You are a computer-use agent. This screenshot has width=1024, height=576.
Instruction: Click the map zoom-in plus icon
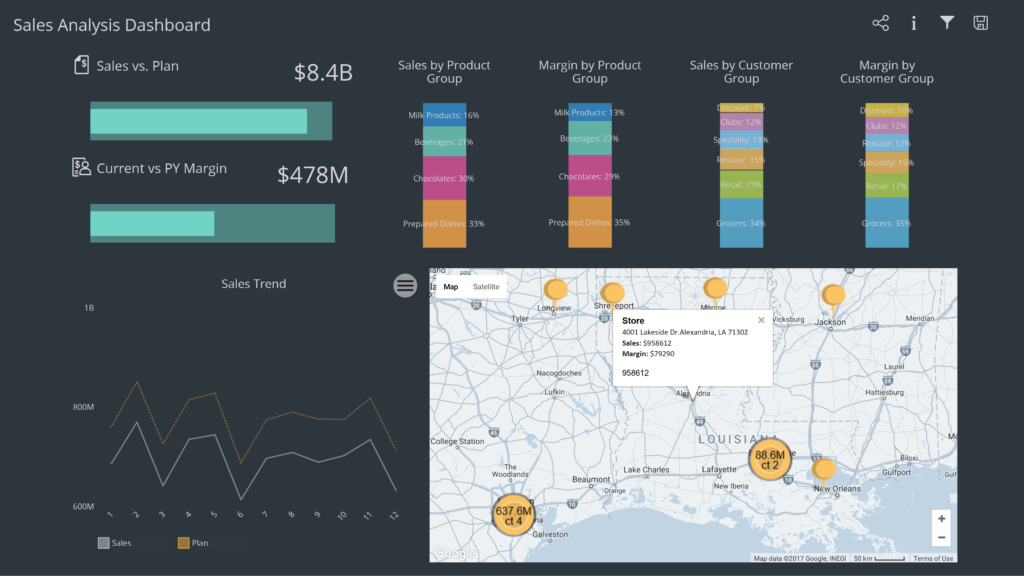click(941, 519)
